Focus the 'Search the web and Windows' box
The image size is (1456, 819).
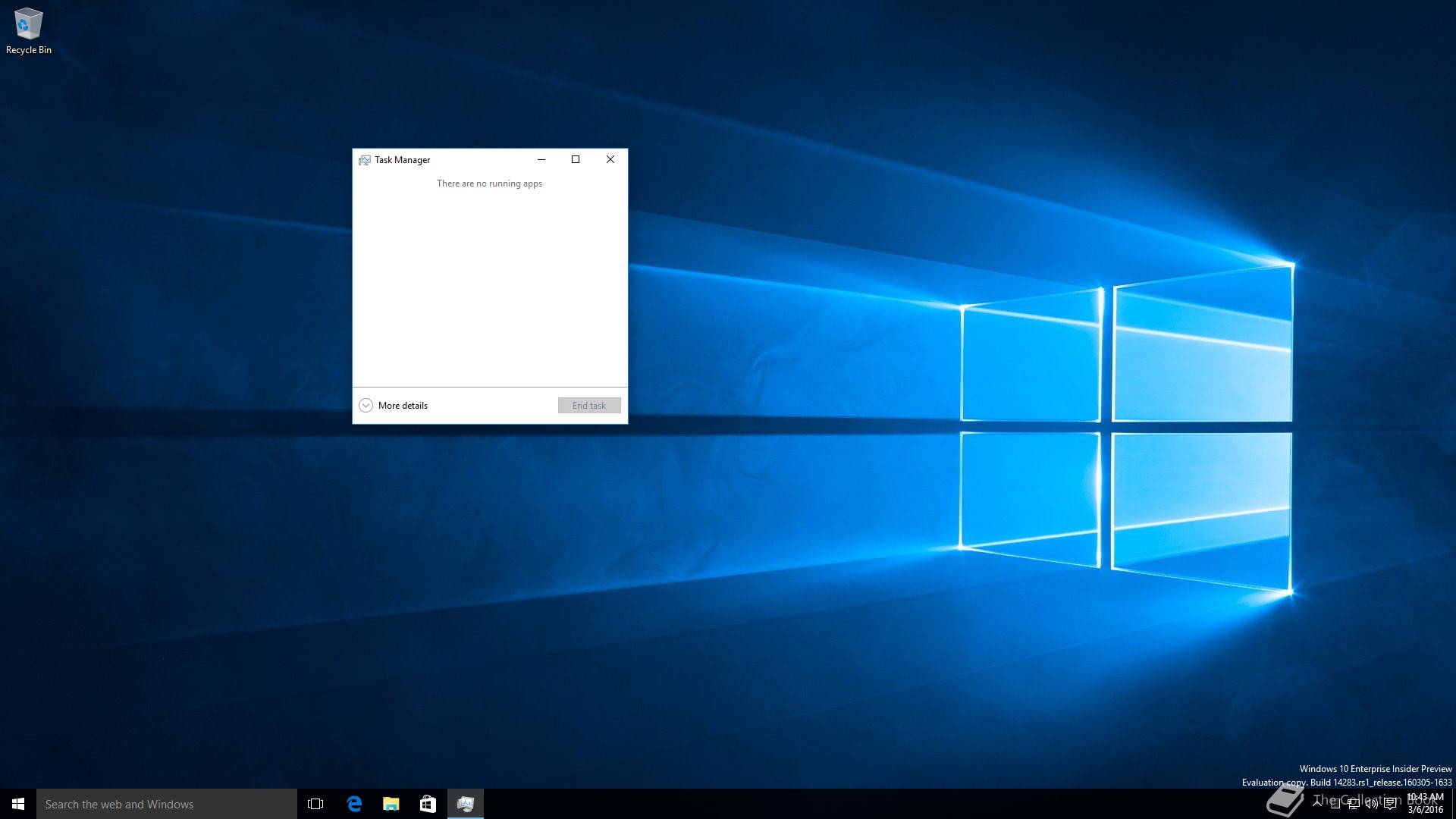167,804
